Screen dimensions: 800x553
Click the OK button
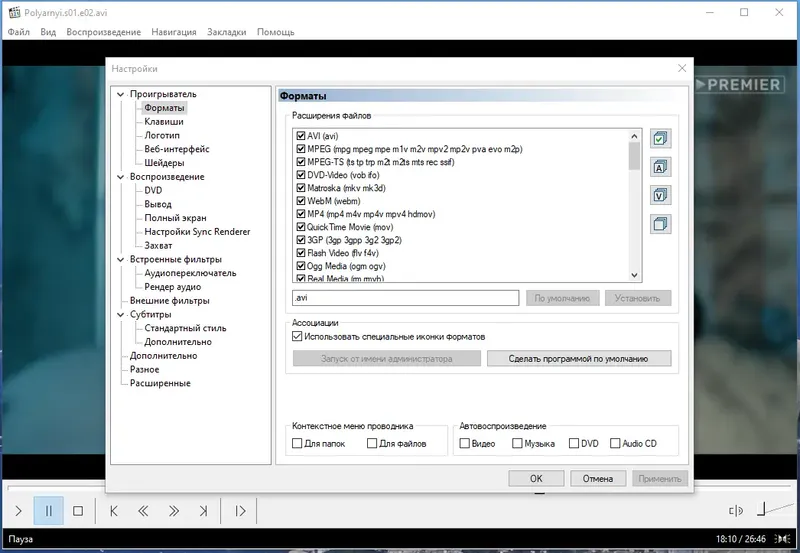pos(536,479)
